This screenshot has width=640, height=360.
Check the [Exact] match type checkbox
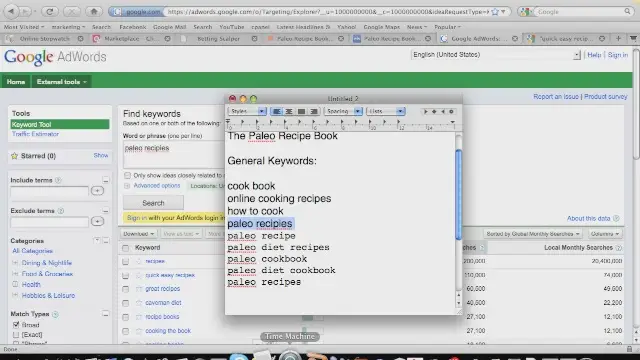pyautogui.click(x=16, y=335)
